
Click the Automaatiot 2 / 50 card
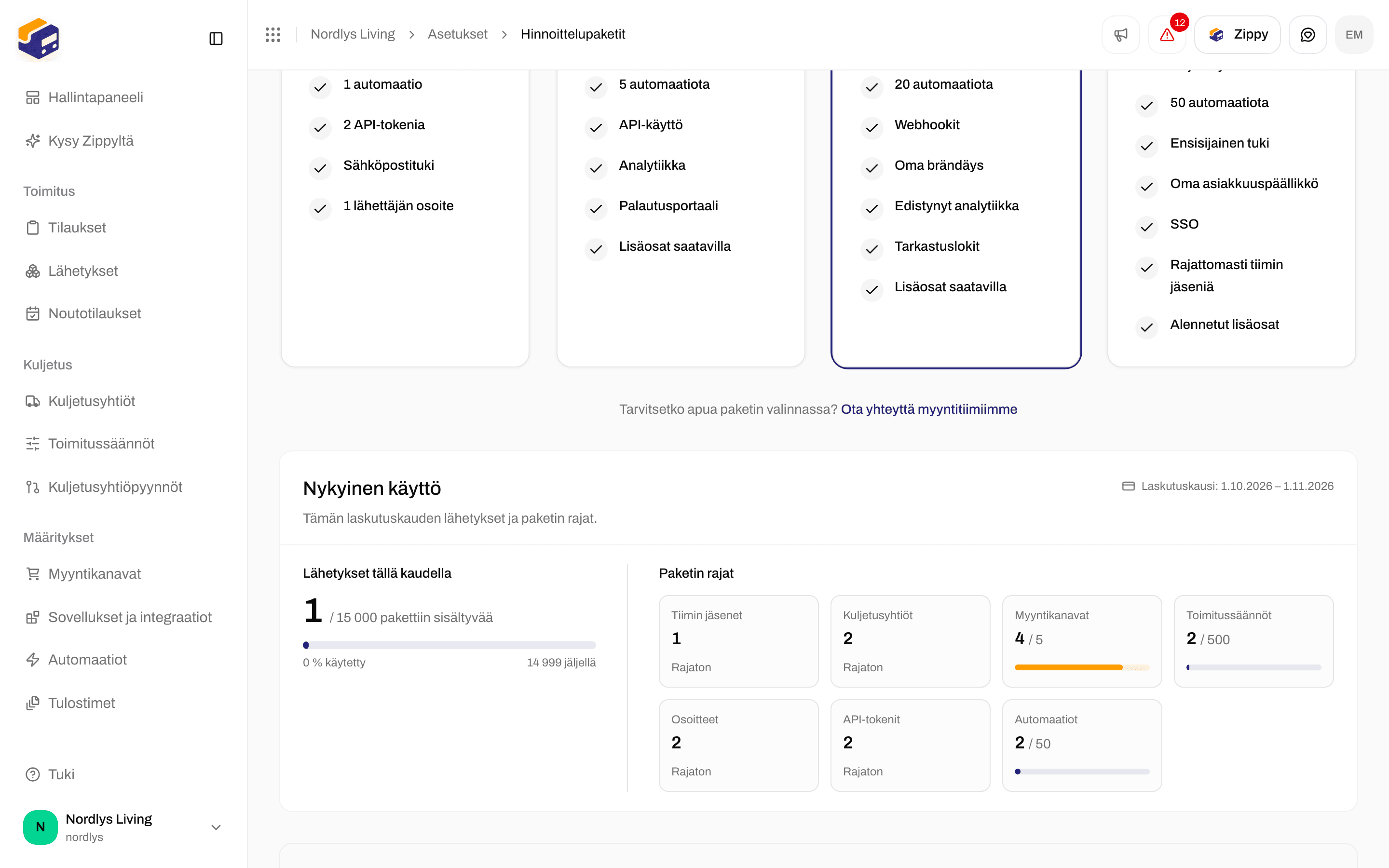(1082, 745)
